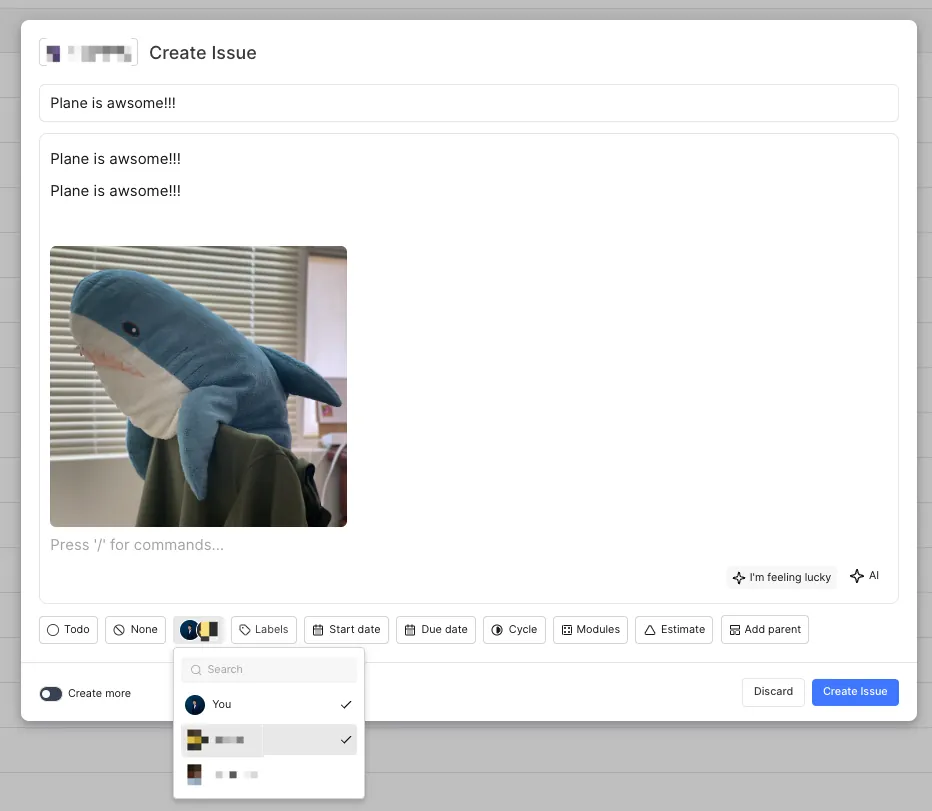
Task: Click the triangle Estimate icon
Action: (x=649, y=630)
